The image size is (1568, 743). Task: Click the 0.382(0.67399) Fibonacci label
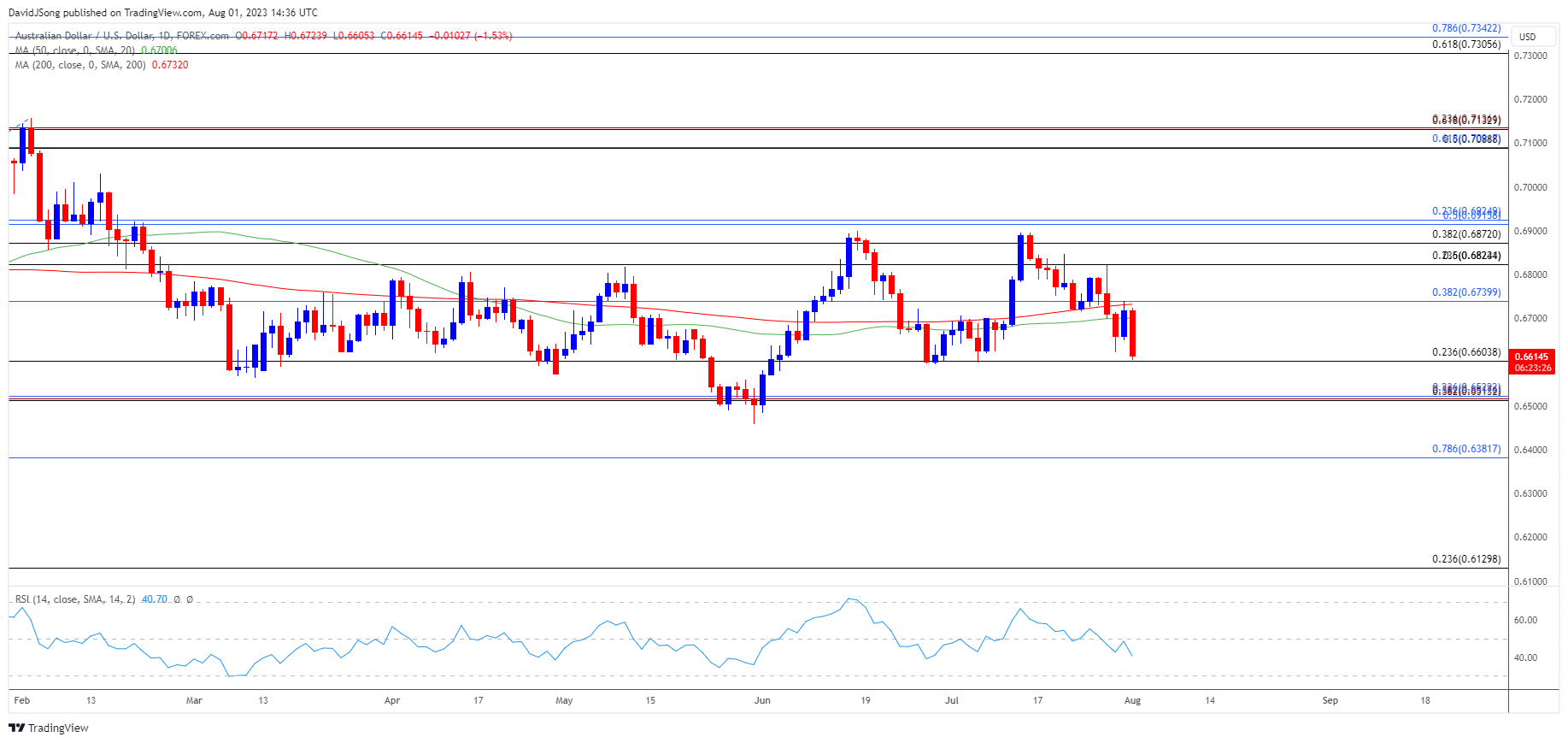click(1466, 292)
